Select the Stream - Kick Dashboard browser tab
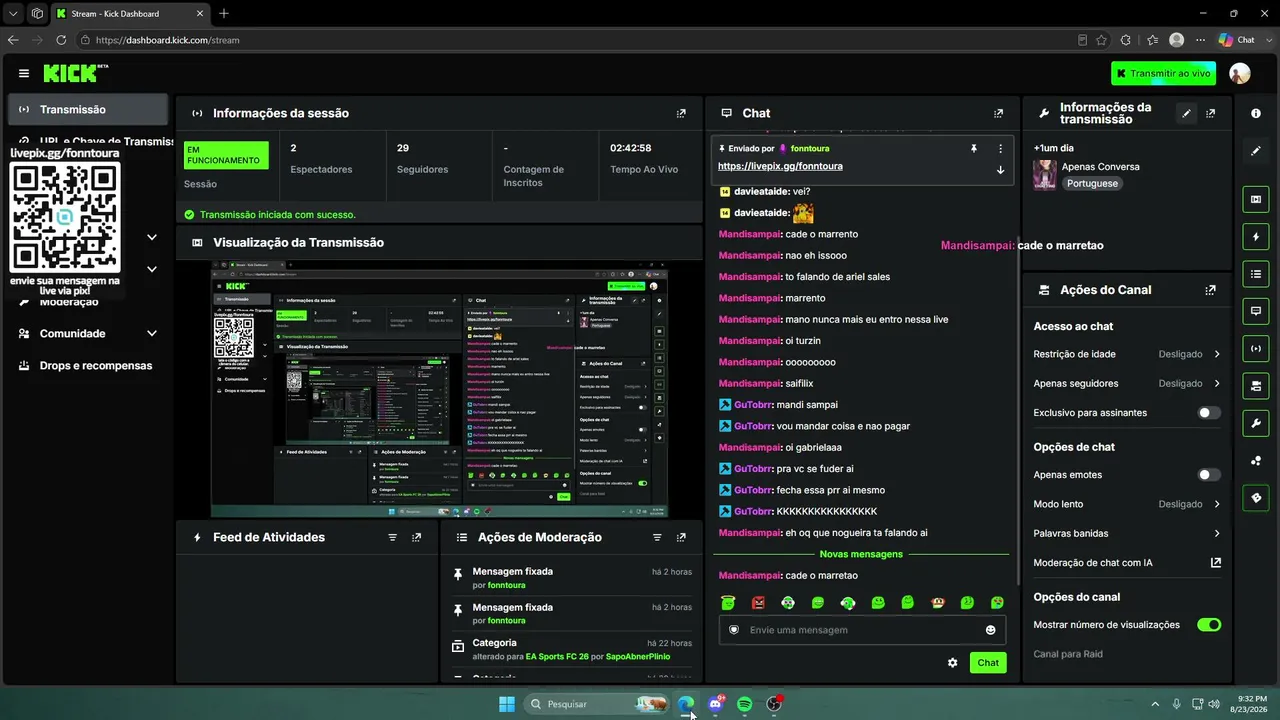Viewport: 1280px width, 720px height. point(128,13)
